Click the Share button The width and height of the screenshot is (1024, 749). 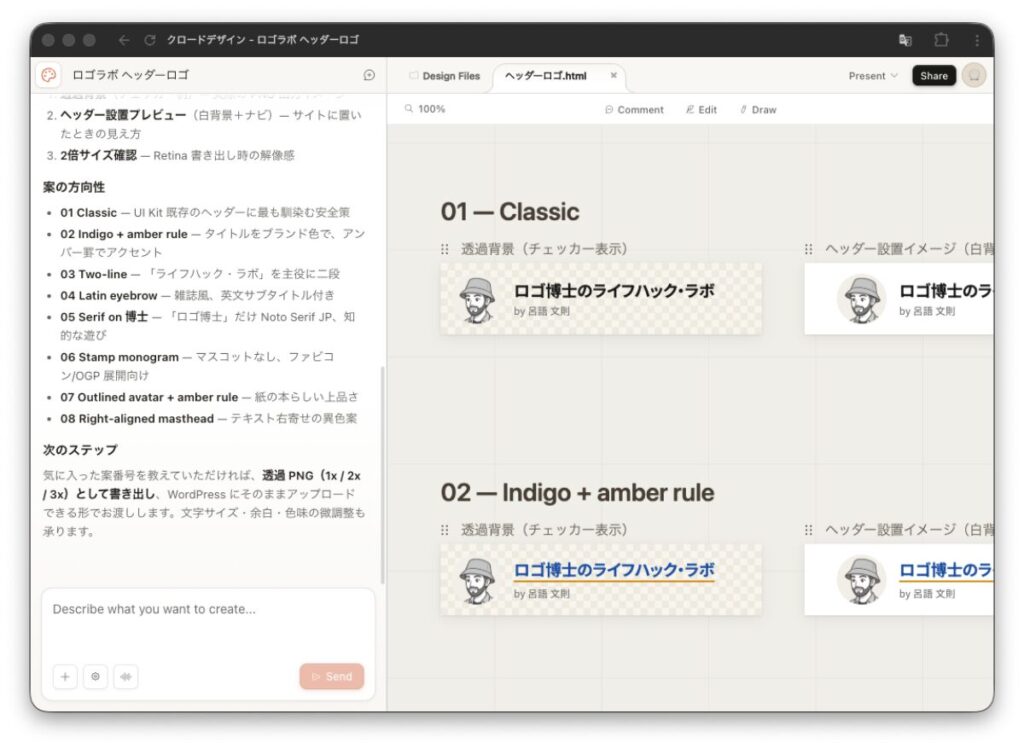click(934, 76)
